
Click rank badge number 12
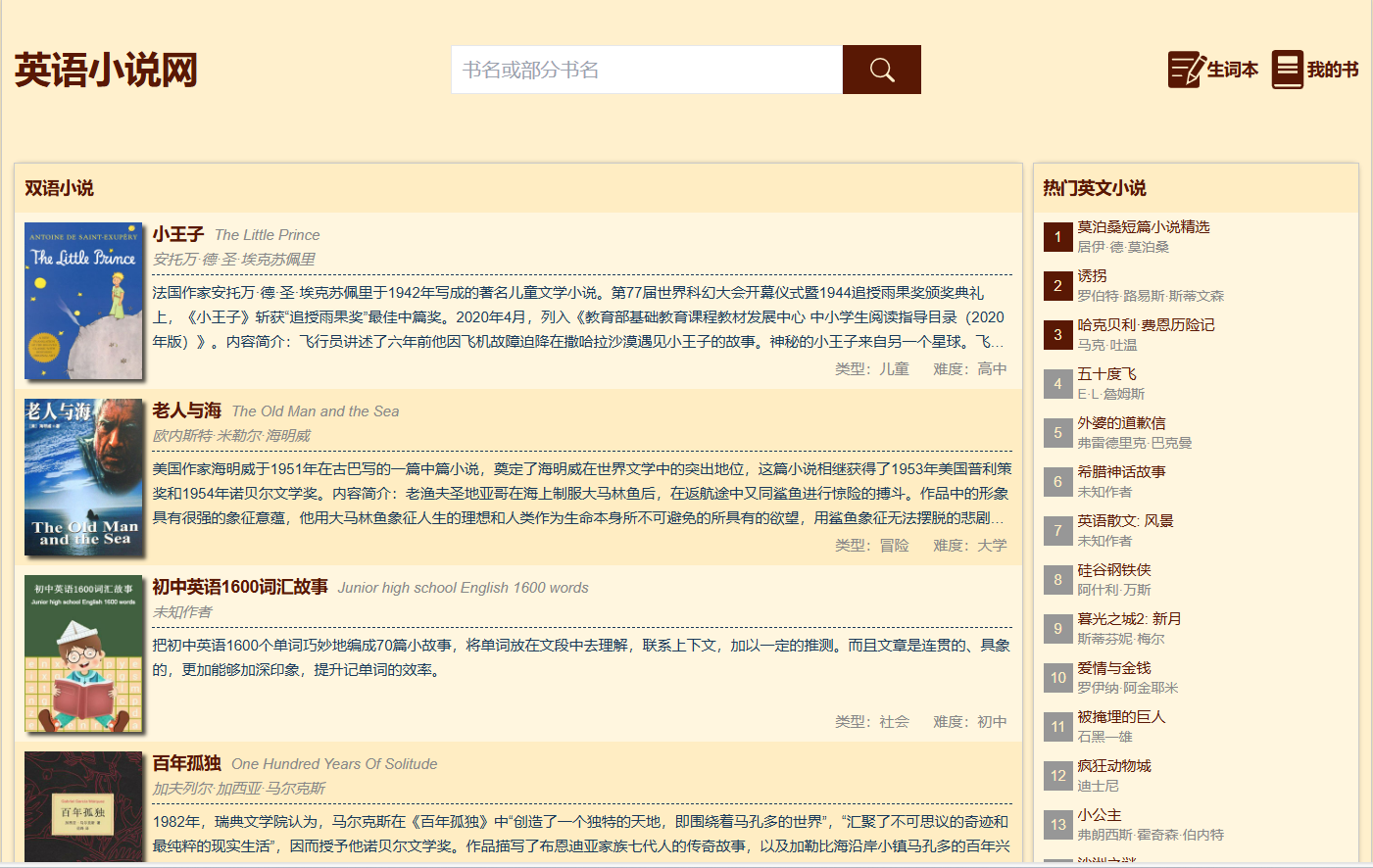click(1057, 776)
